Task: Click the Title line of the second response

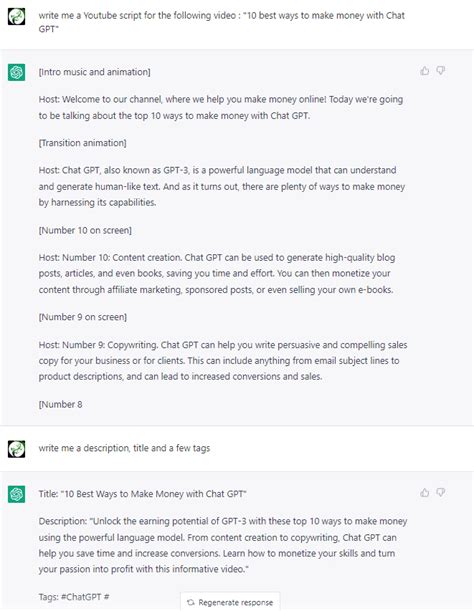Action: point(142,494)
